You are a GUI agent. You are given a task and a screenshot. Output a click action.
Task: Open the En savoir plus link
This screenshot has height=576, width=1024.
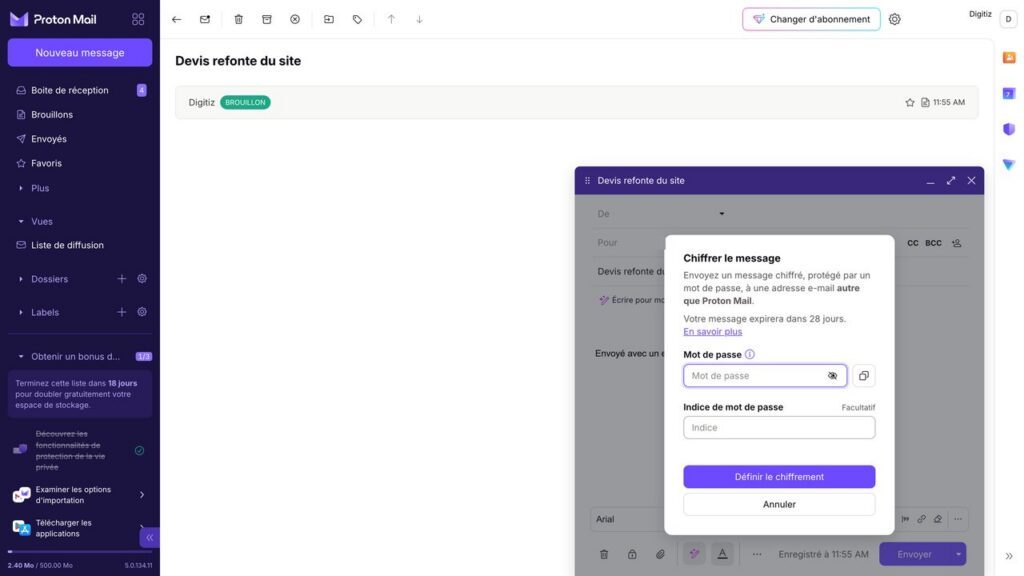[x=712, y=332]
